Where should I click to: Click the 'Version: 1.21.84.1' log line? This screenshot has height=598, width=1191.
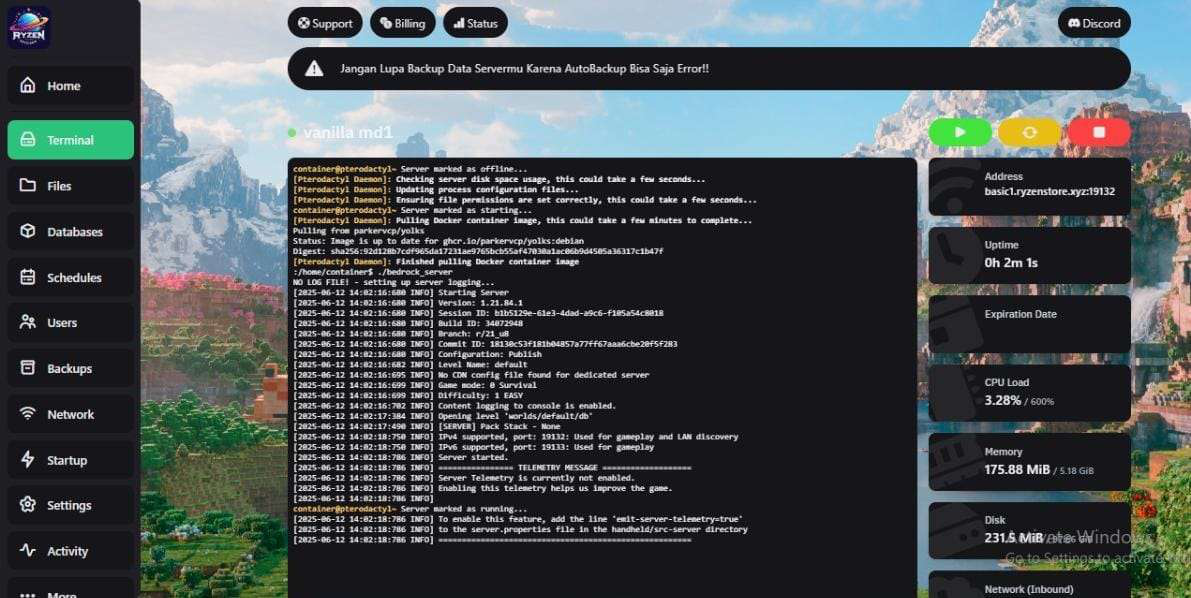[408, 302]
